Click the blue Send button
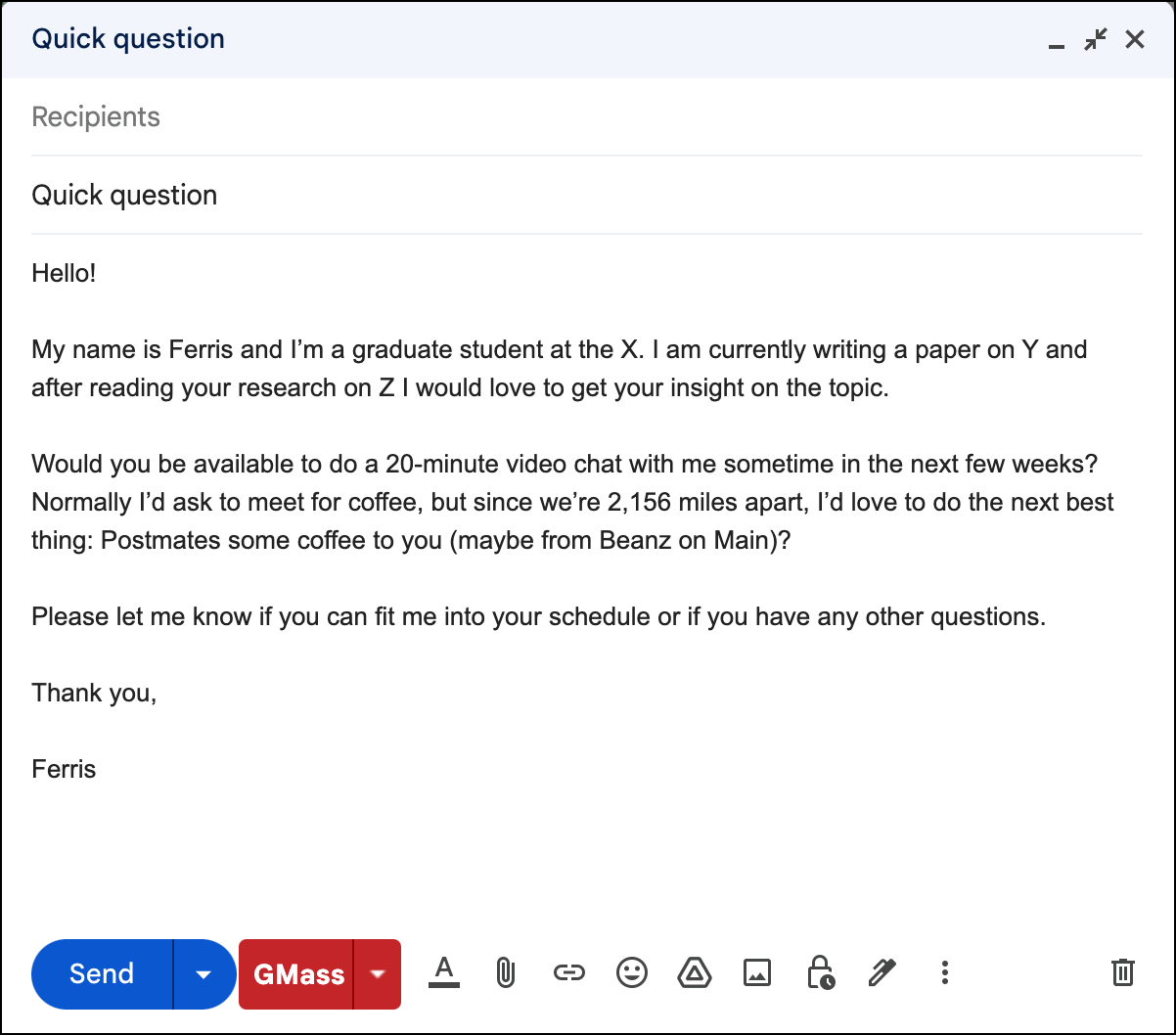Image resolution: width=1176 pixels, height=1035 pixels. [103, 974]
